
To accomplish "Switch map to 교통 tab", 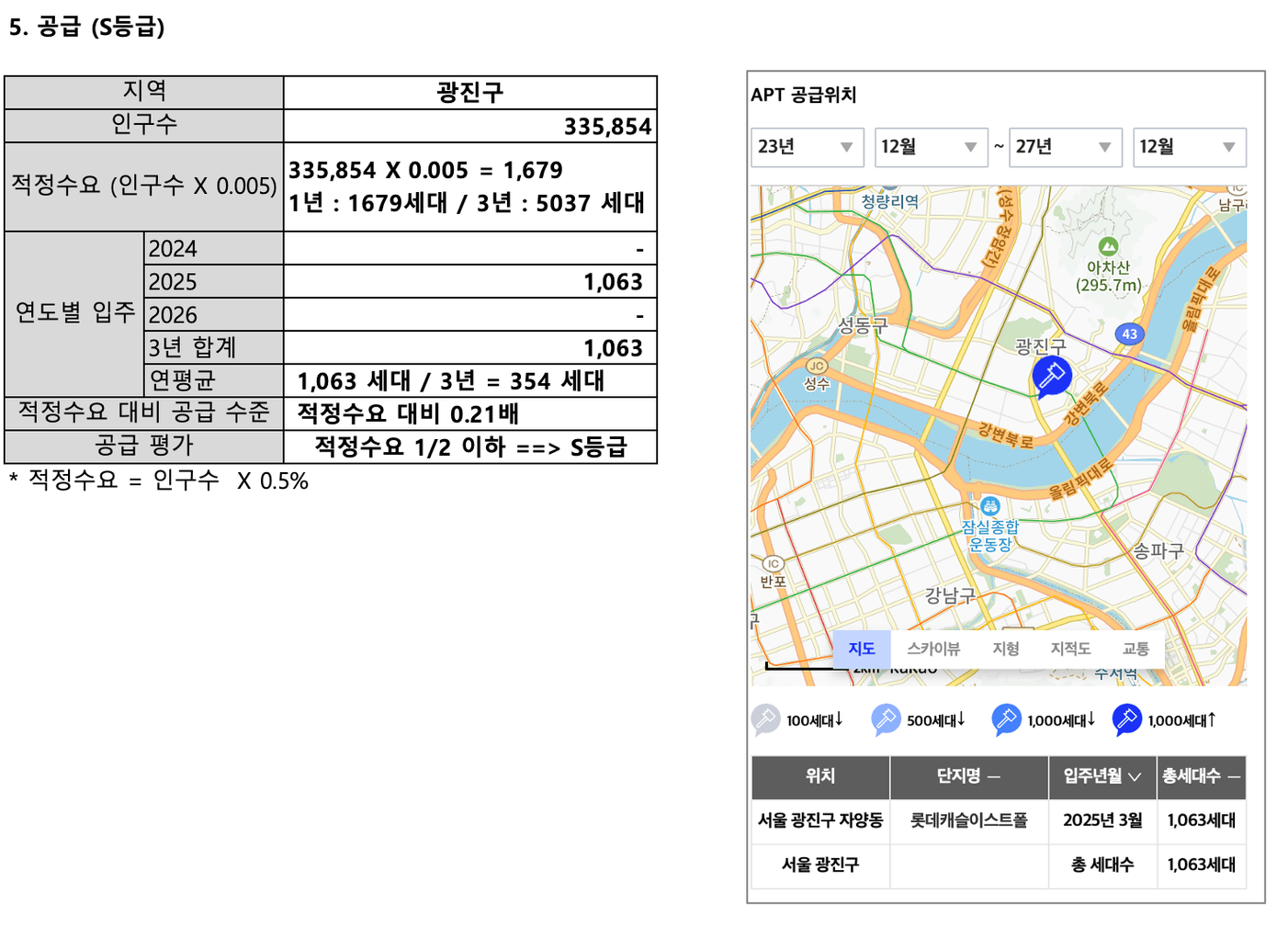I will click(1135, 649).
